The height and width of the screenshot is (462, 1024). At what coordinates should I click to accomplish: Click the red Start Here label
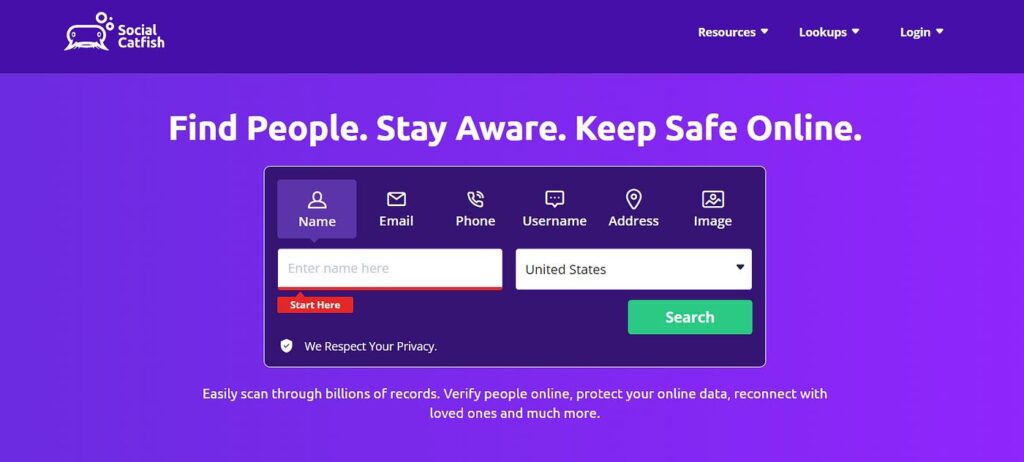(315, 305)
